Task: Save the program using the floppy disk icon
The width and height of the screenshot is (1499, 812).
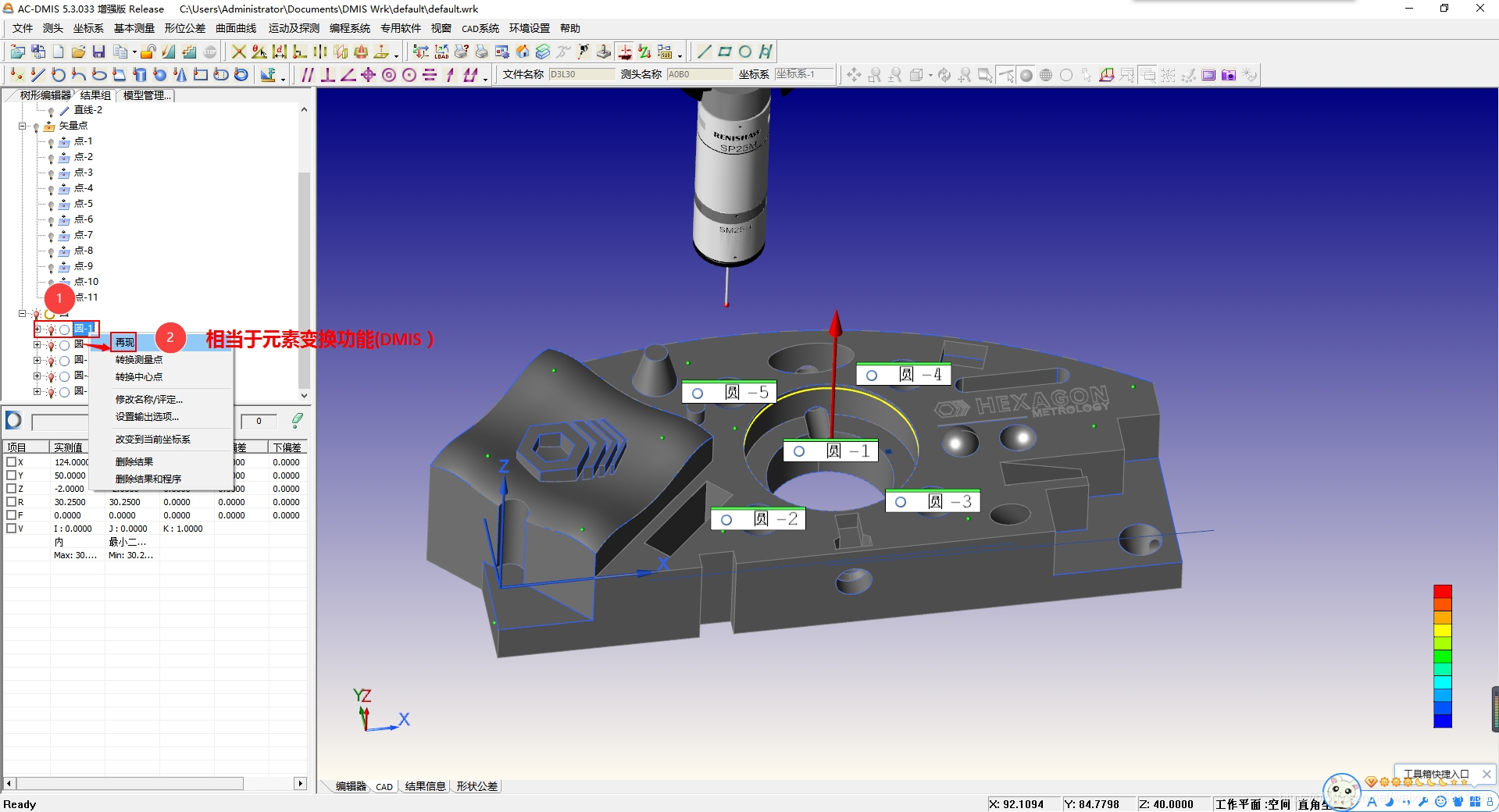Action: point(98,52)
